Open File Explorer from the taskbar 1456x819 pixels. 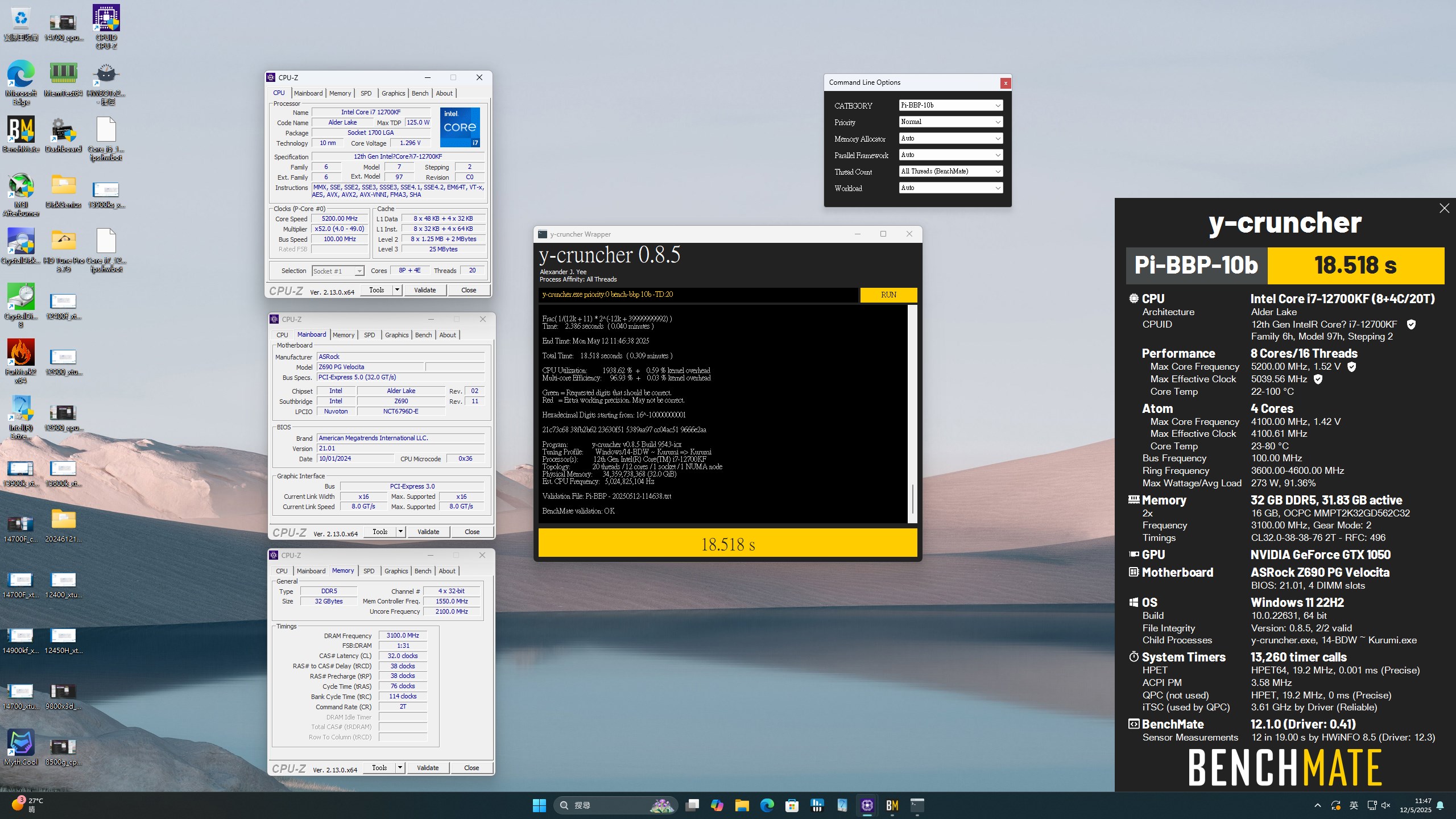742,805
